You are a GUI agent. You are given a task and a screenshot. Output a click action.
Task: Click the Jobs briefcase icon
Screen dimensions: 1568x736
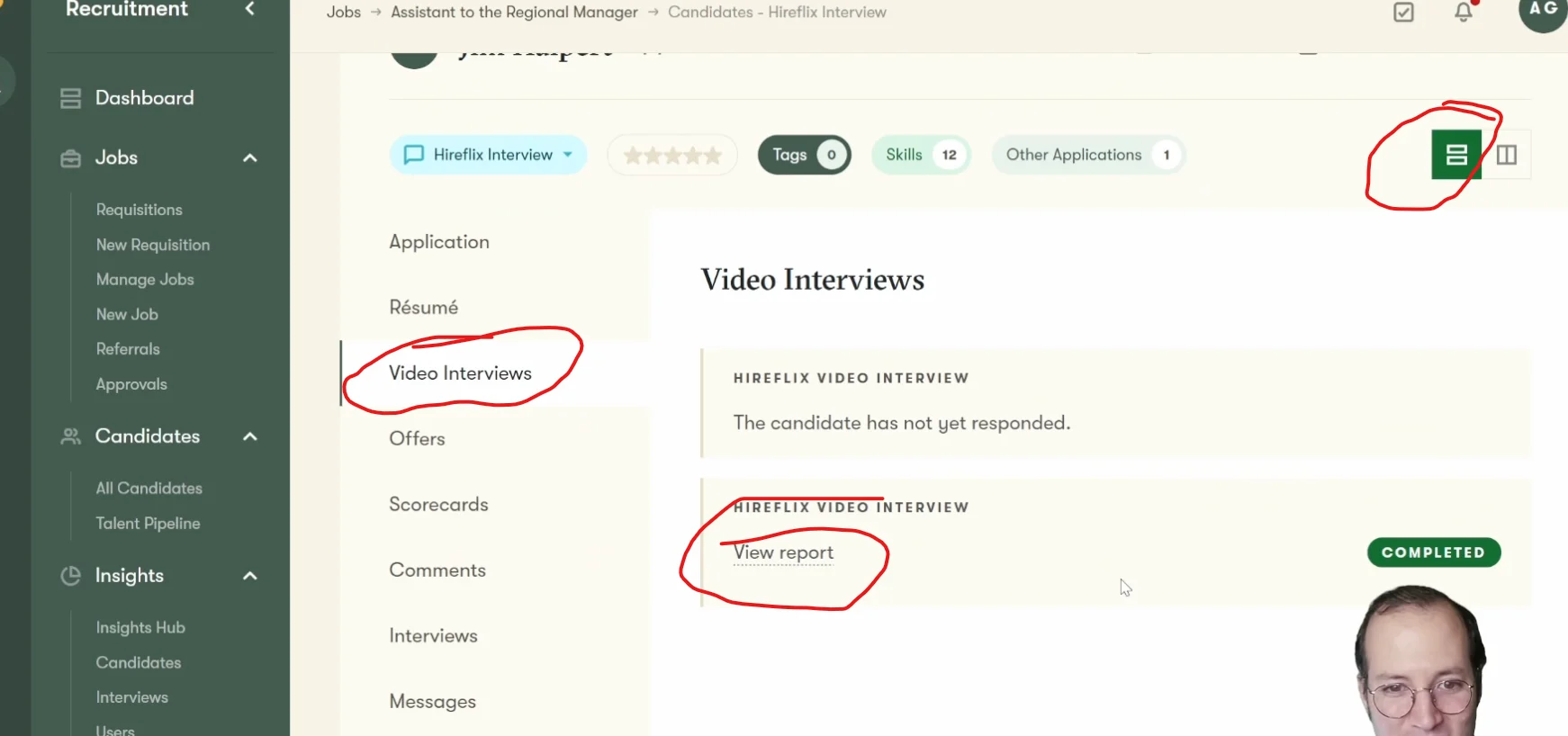tap(70, 158)
